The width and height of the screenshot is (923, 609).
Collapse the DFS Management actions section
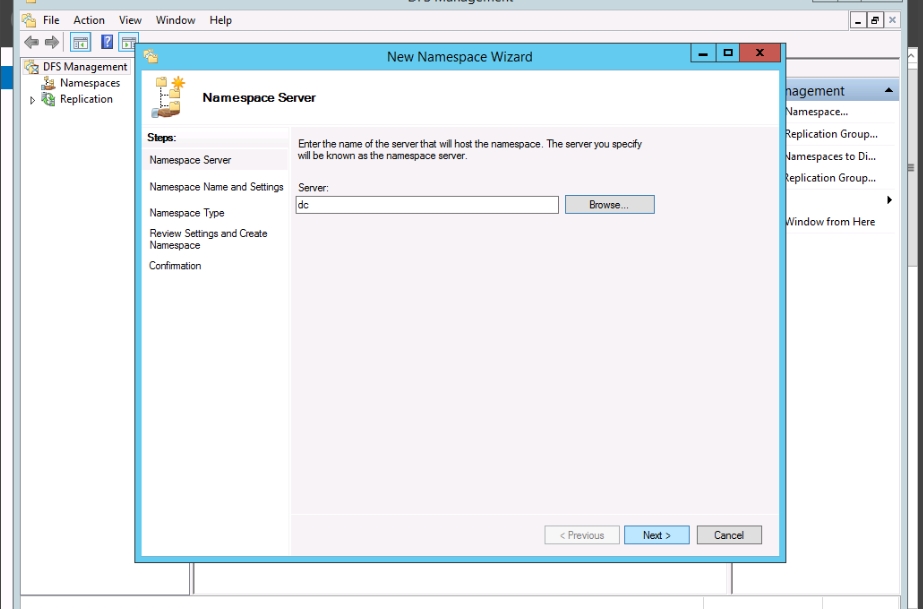click(889, 91)
